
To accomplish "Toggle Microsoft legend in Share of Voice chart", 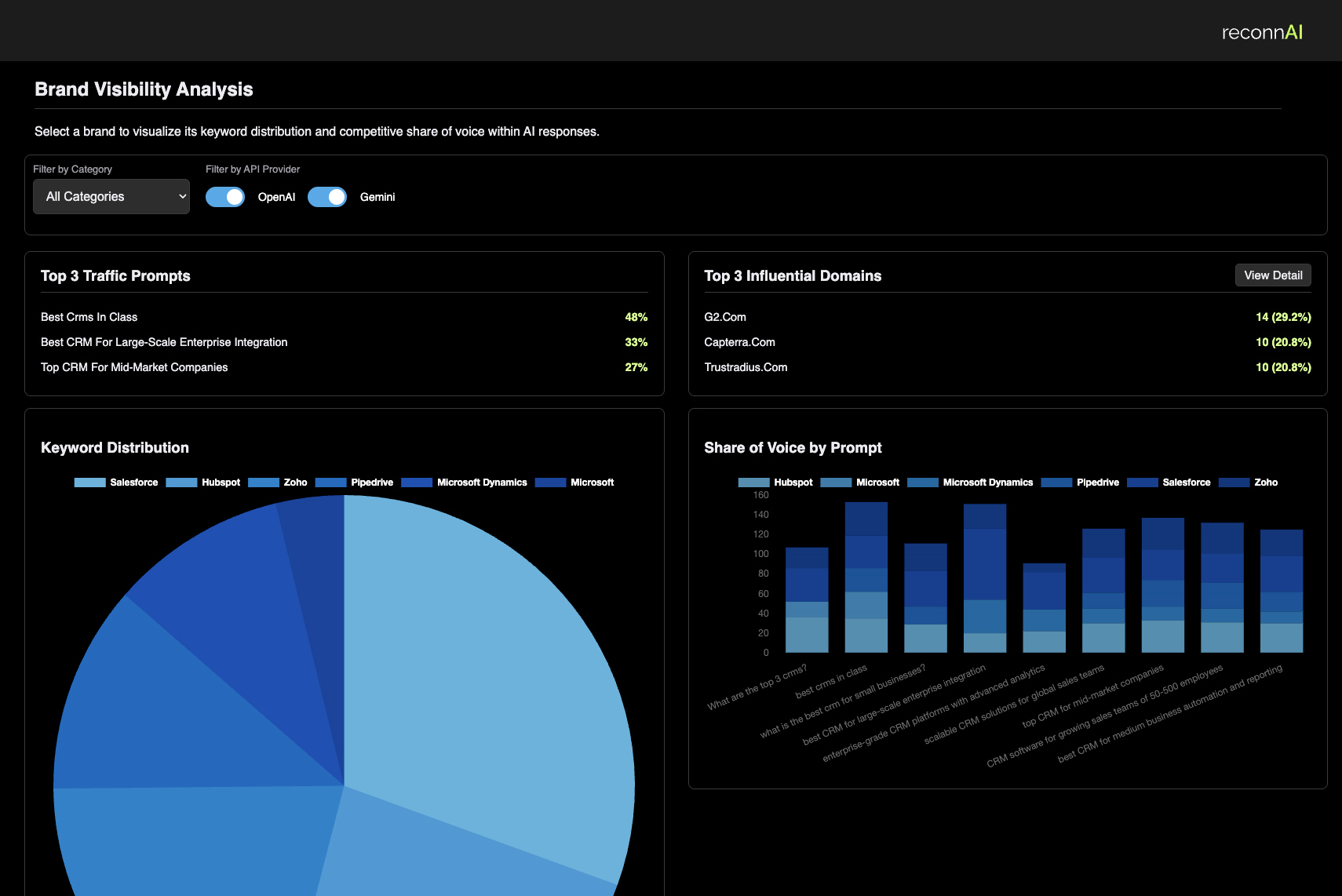I will coord(860,483).
